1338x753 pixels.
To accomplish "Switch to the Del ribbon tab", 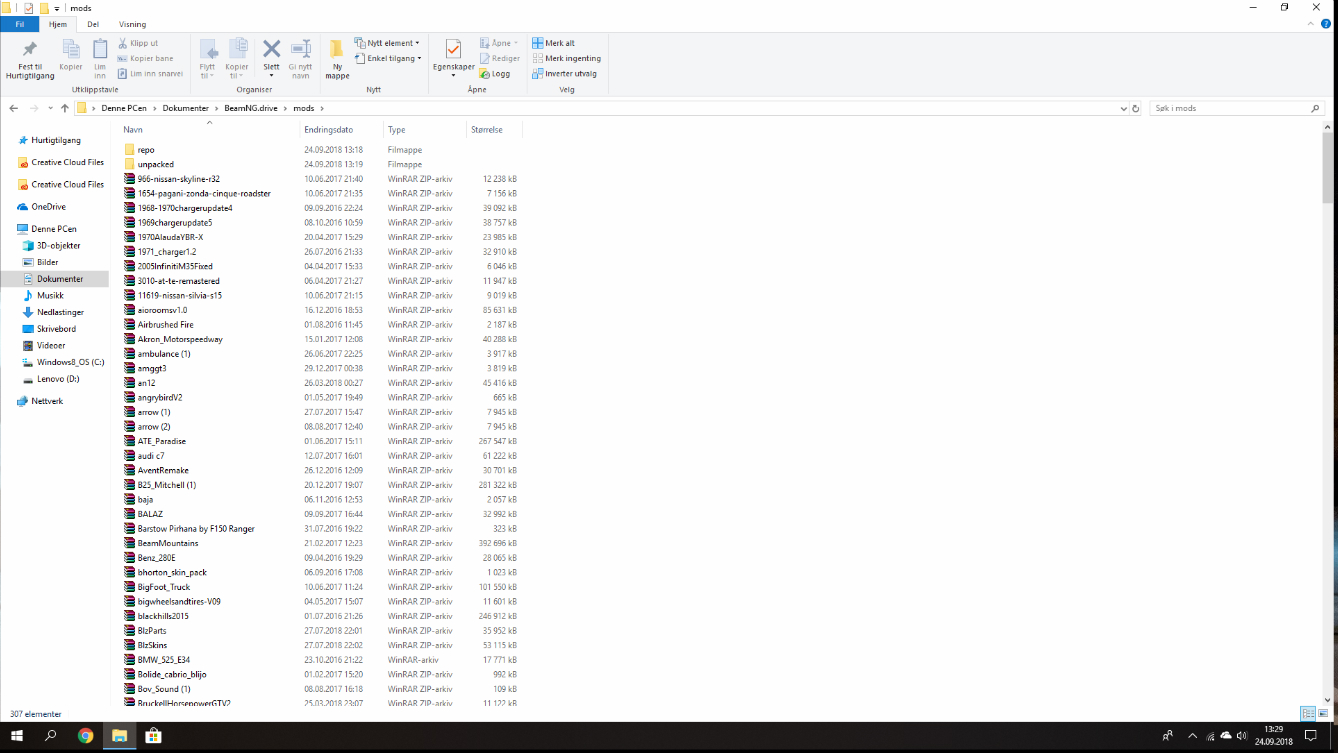I will [x=93, y=24].
